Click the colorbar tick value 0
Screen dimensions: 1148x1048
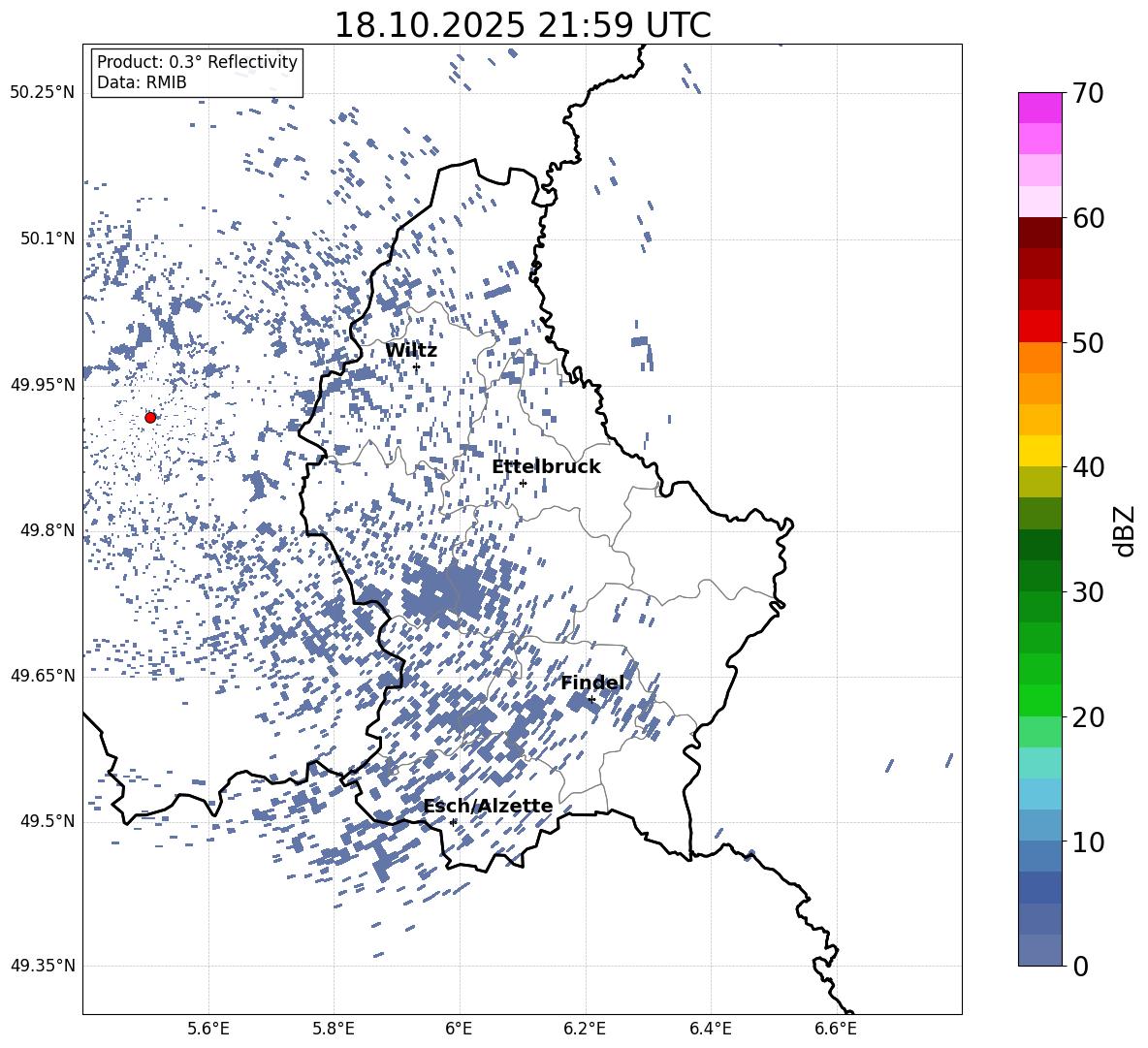(1080, 966)
